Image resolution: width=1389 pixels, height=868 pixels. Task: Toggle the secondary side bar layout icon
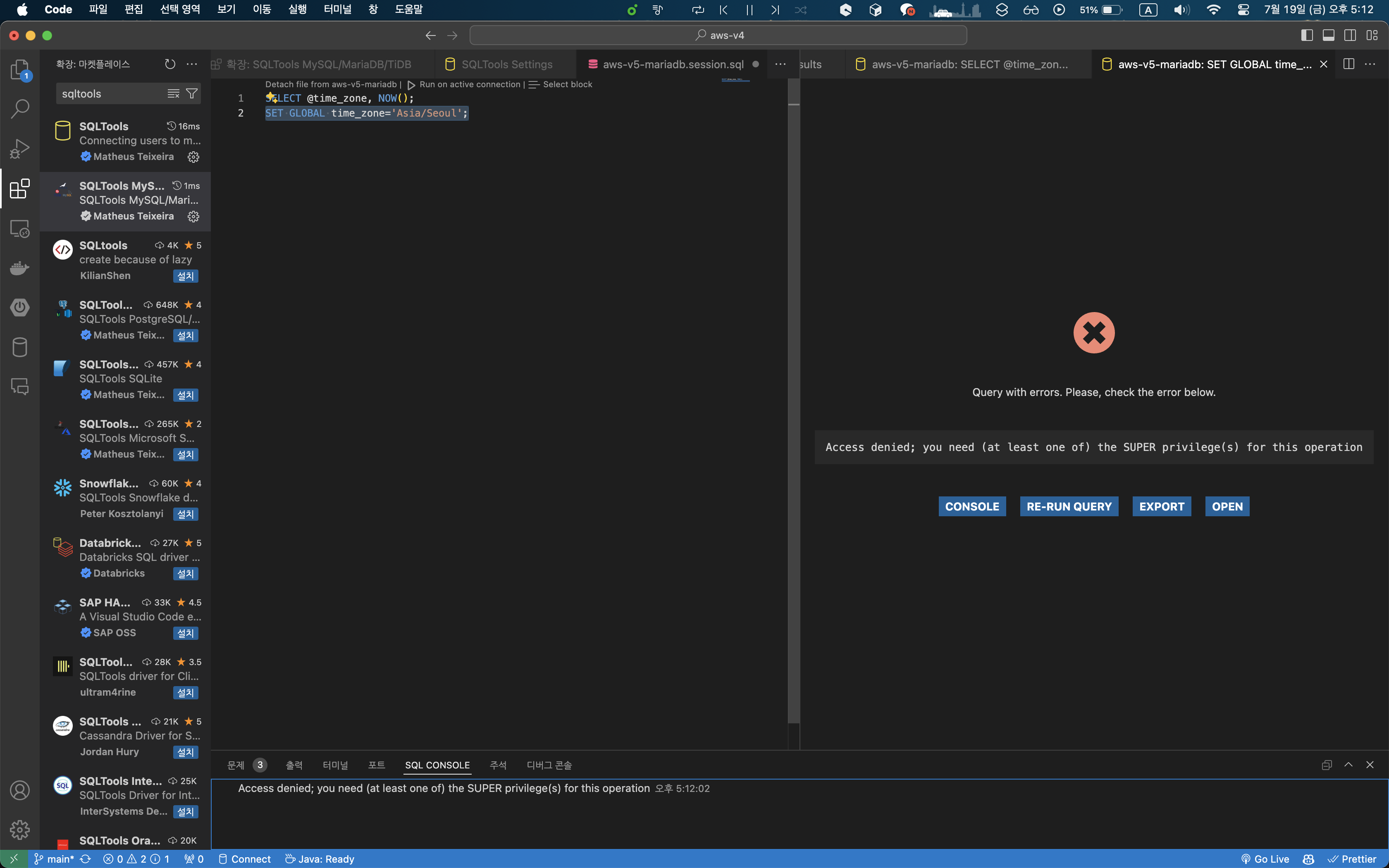coord(1350,35)
